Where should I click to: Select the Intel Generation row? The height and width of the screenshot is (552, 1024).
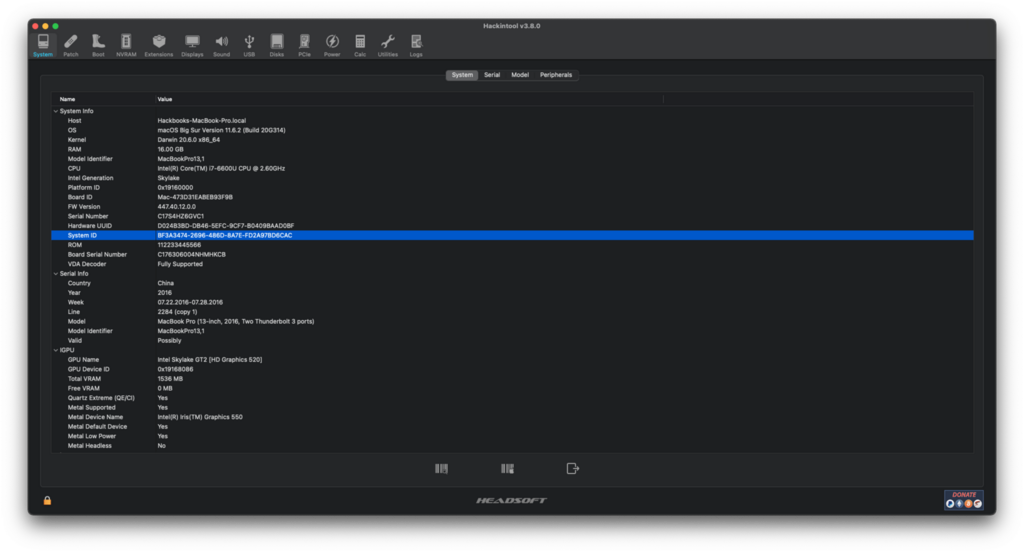click(x=513, y=178)
